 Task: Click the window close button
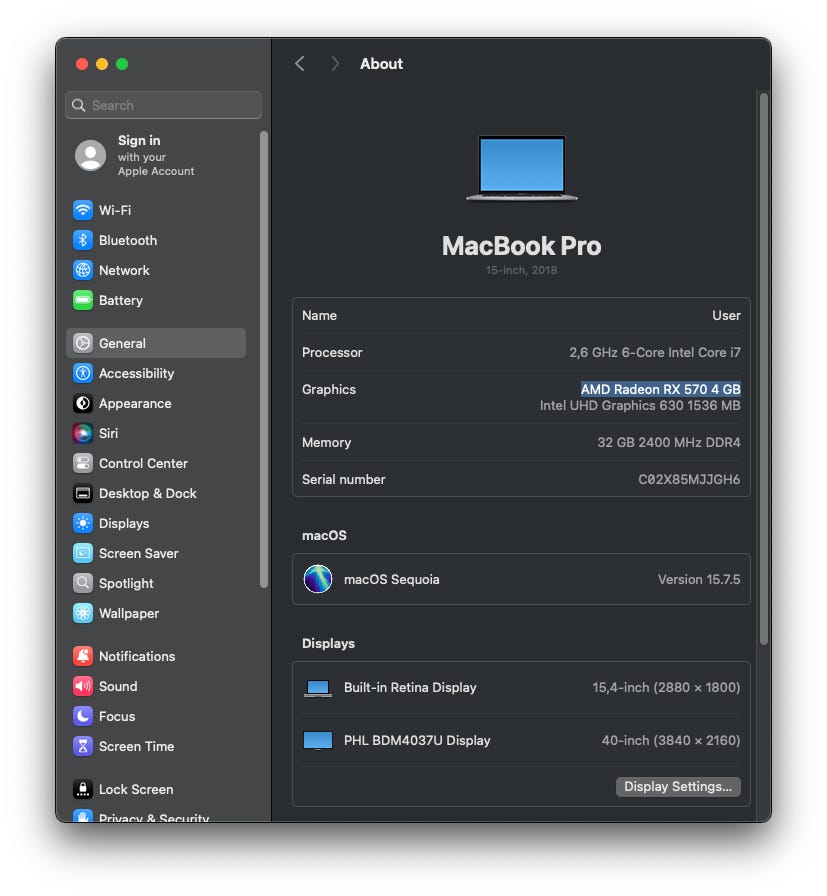point(82,64)
